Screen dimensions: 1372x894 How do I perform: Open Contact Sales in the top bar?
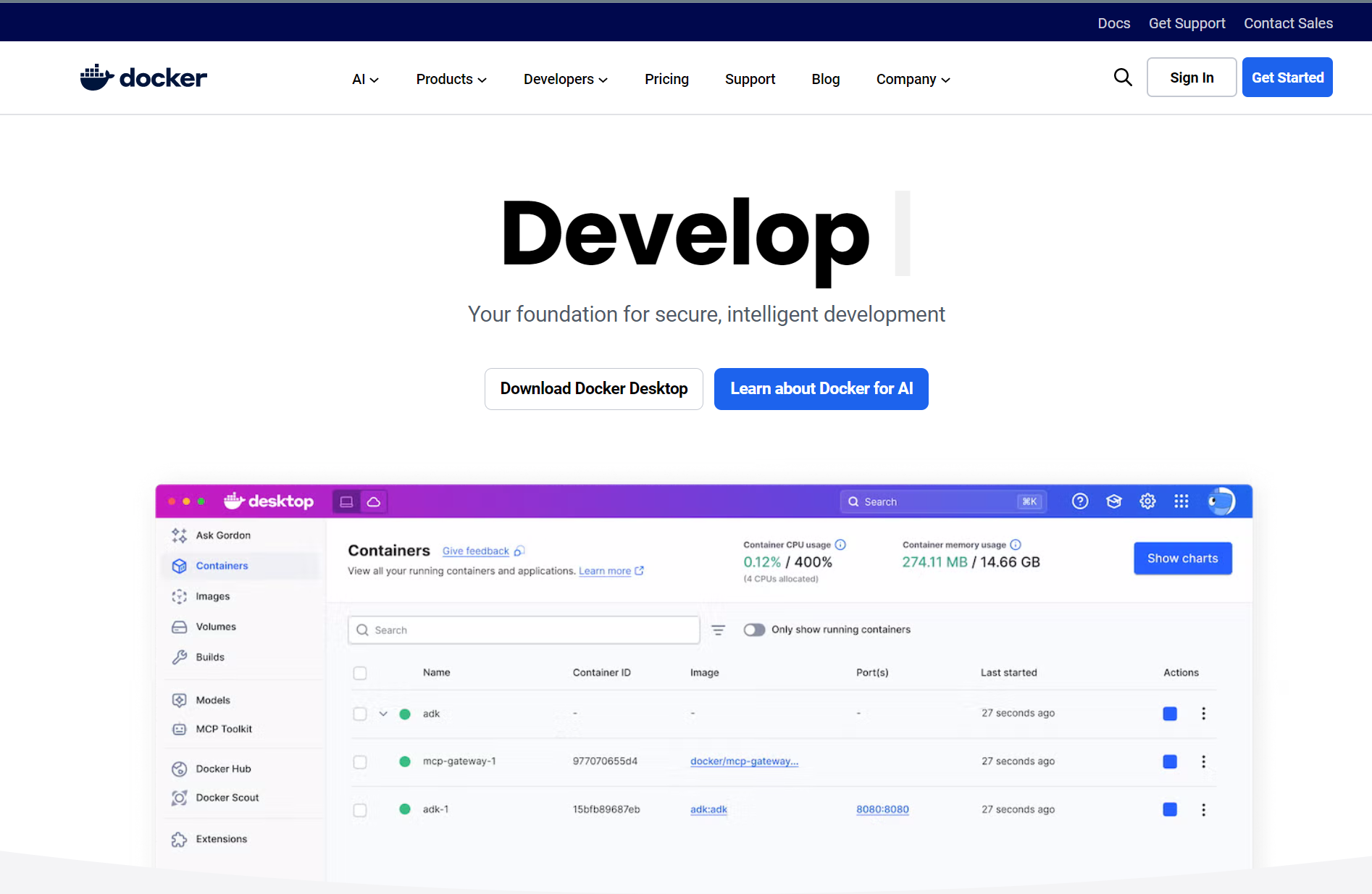(x=1288, y=23)
